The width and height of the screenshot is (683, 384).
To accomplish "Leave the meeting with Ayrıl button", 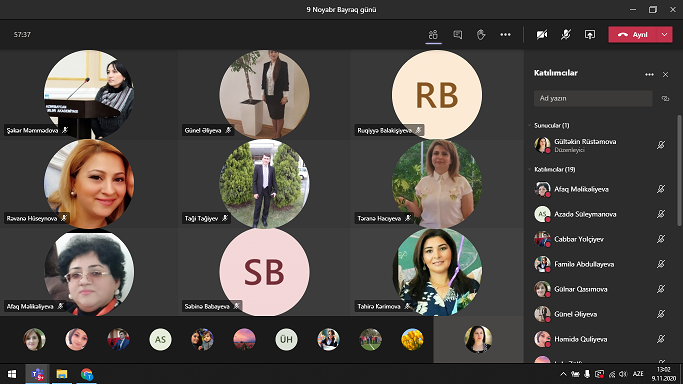I will coord(632,34).
